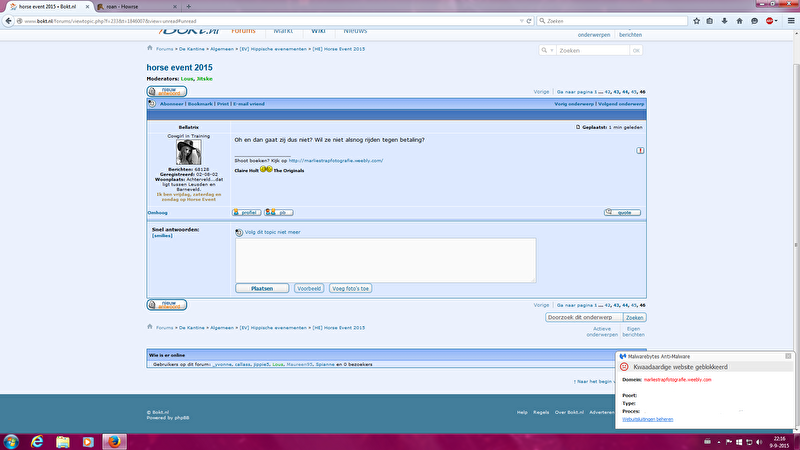Close the Malwarebytes Anti-Malware notification
Image resolution: width=800 pixels, height=450 pixels.
789,355
